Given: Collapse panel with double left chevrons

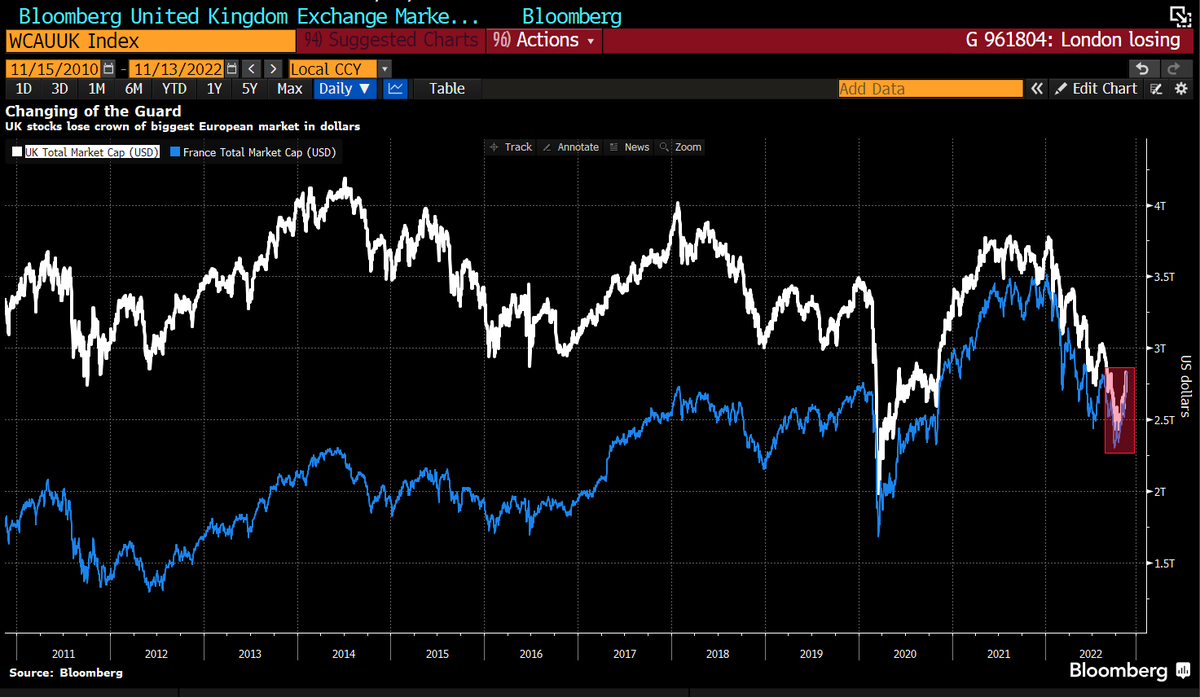Looking at the screenshot, I should click(1037, 89).
